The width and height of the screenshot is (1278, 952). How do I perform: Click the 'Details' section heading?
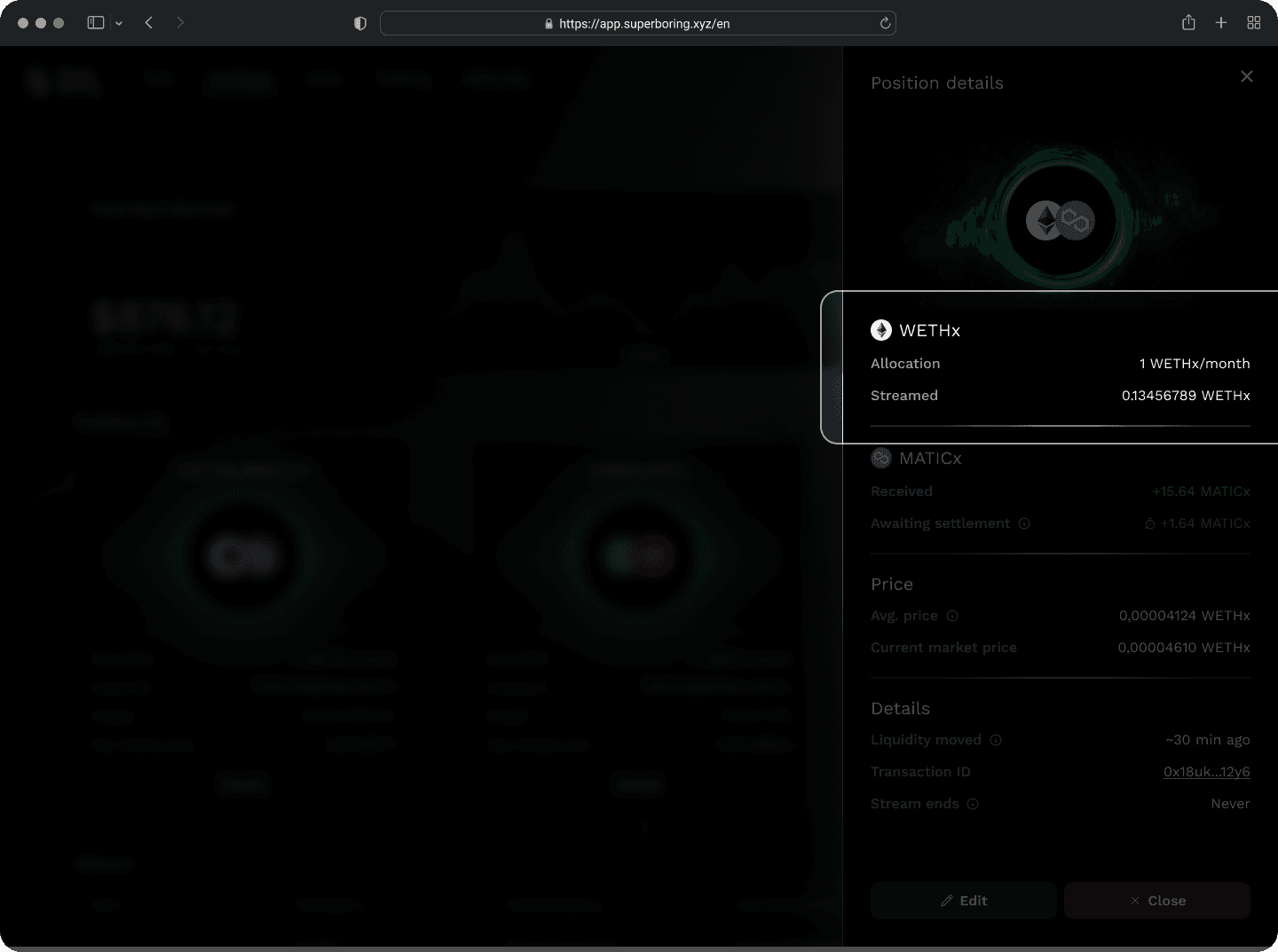[901, 708]
